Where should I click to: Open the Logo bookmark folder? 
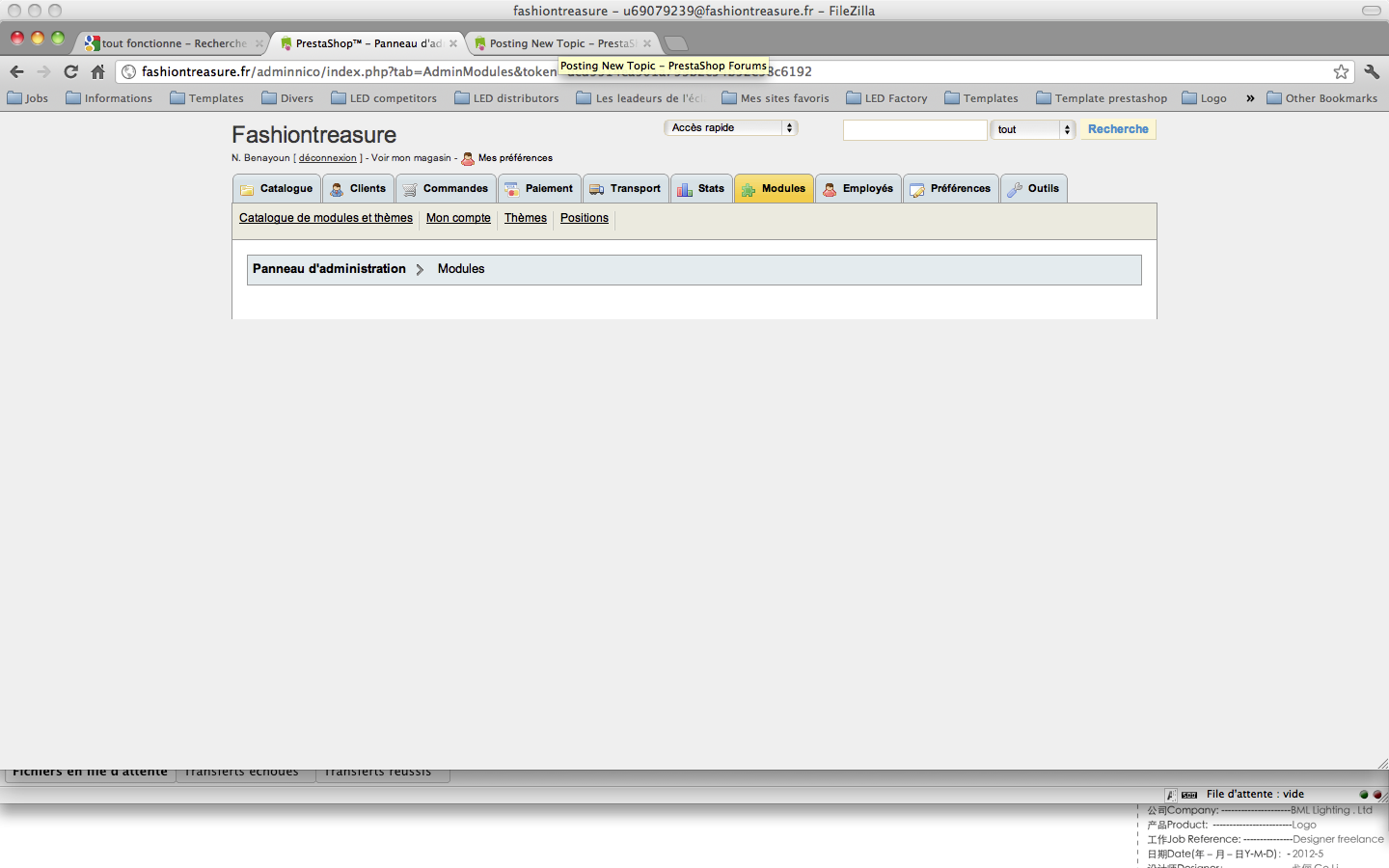[x=1205, y=98]
